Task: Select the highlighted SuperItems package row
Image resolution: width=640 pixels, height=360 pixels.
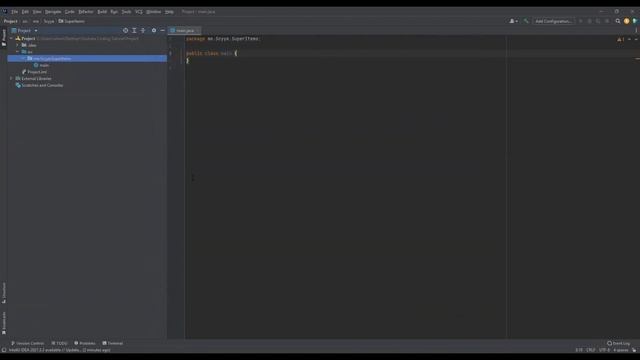Action: pos(87,59)
